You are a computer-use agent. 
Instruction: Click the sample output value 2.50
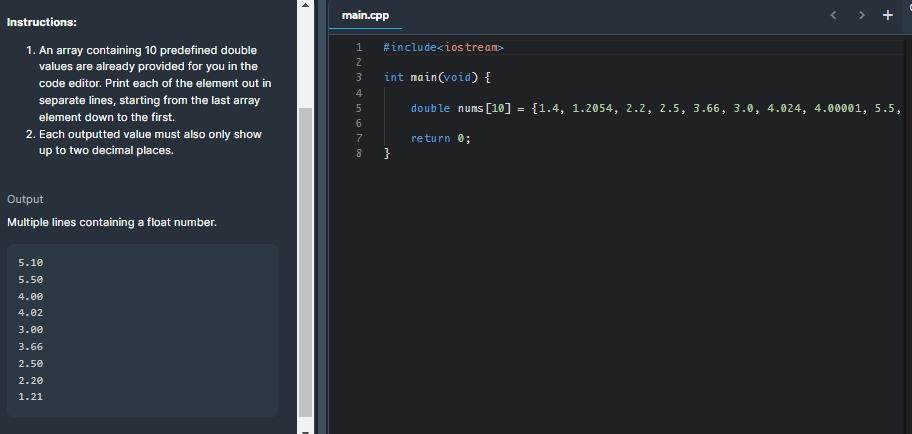click(x=31, y=364)
